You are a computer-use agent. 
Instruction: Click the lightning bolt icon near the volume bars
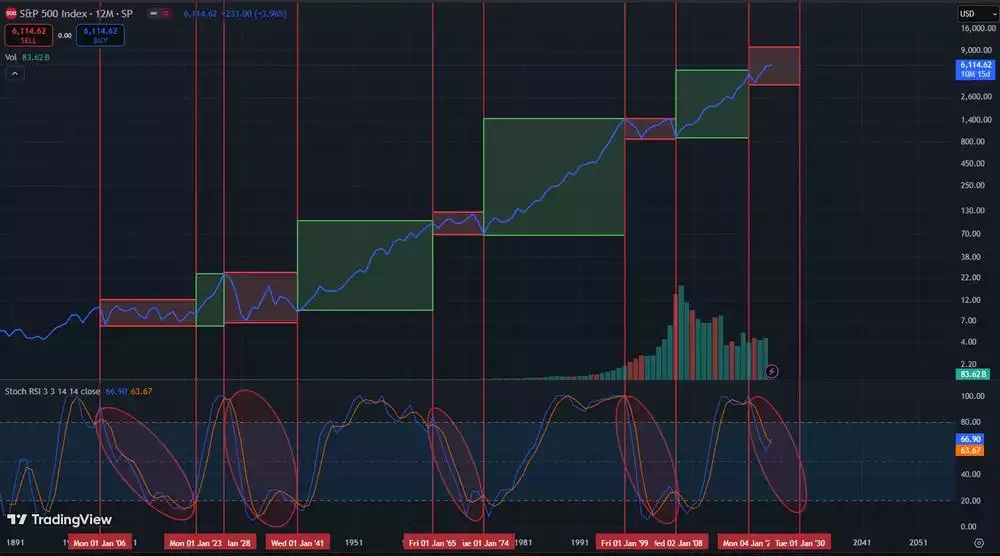click(x=771, y=371)
